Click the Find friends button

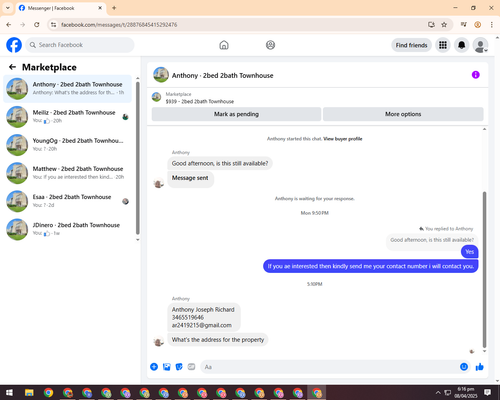411,45
